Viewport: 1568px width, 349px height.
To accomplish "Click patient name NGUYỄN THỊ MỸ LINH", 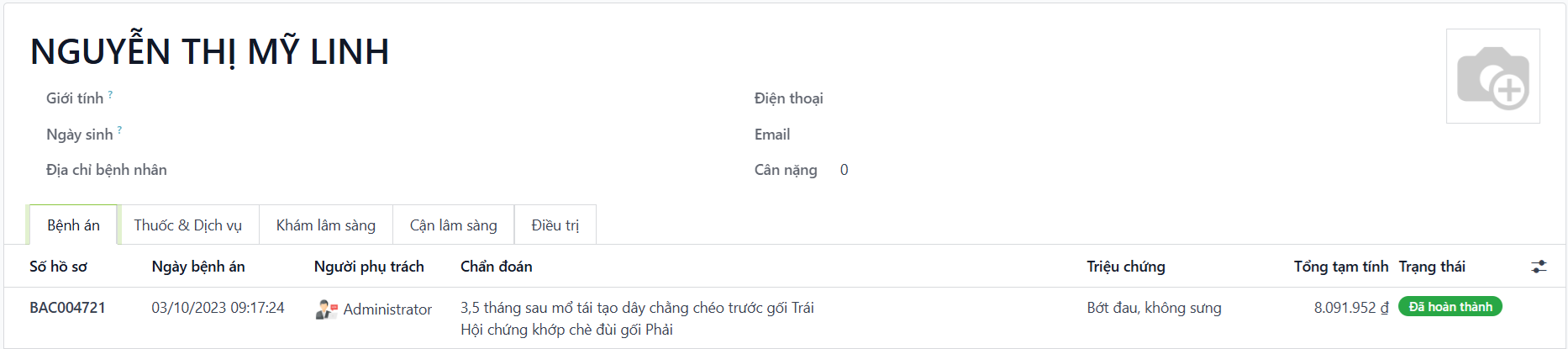I will [x=210, y=52].
